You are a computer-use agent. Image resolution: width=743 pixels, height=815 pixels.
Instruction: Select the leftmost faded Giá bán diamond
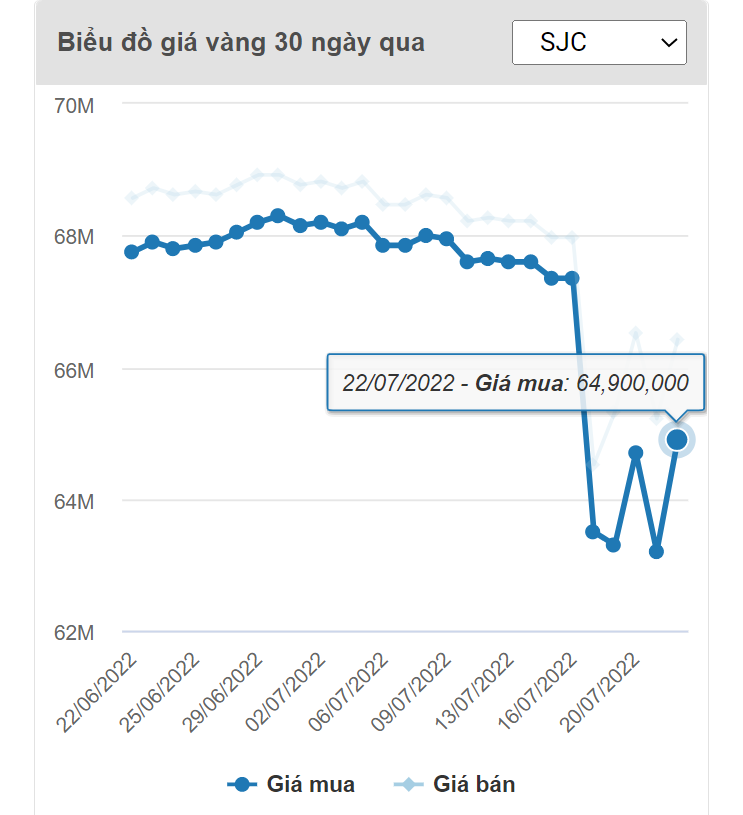[x=131, y=198]
